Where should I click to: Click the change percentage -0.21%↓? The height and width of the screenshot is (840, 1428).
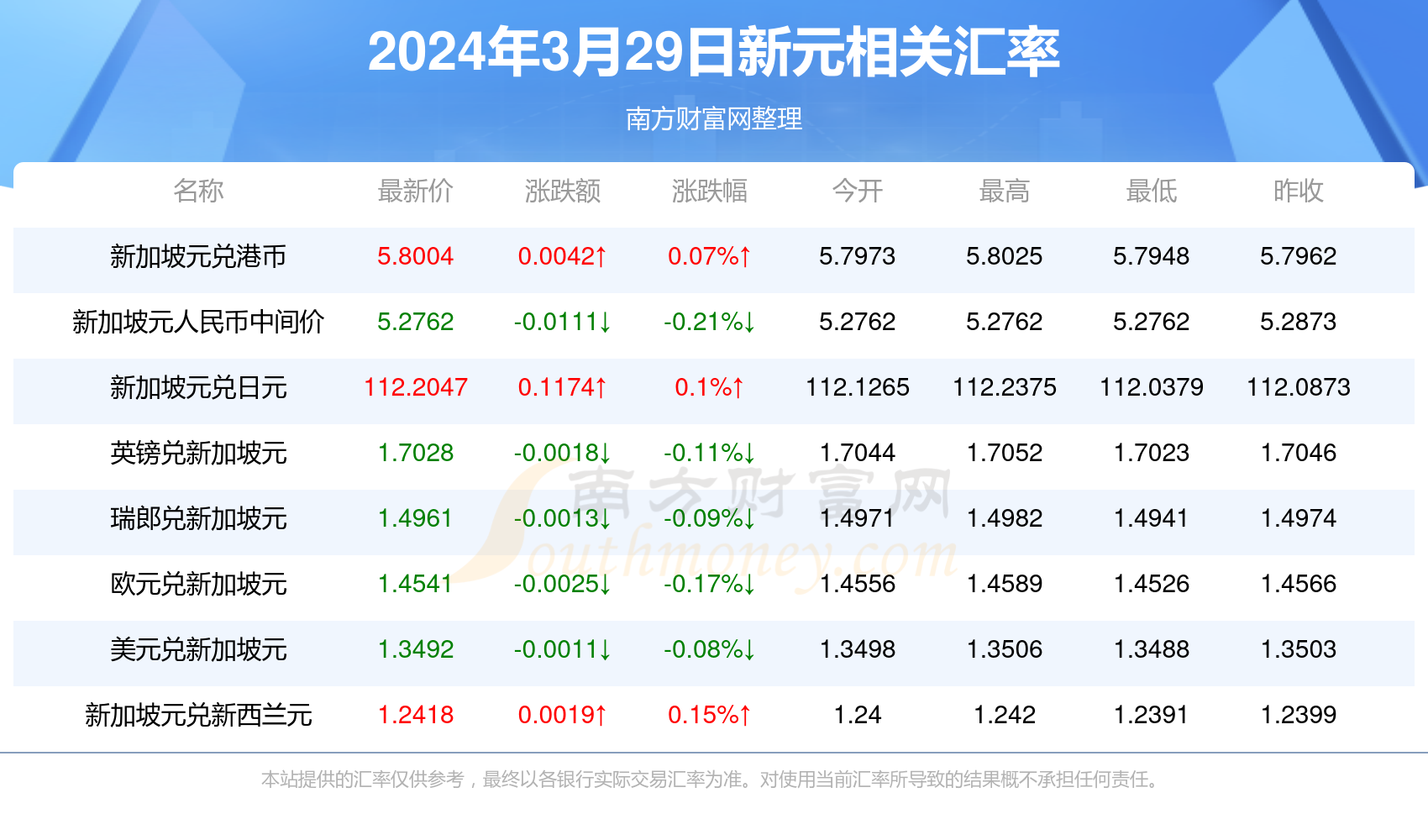pyautogui.click(x=710, y=322)
